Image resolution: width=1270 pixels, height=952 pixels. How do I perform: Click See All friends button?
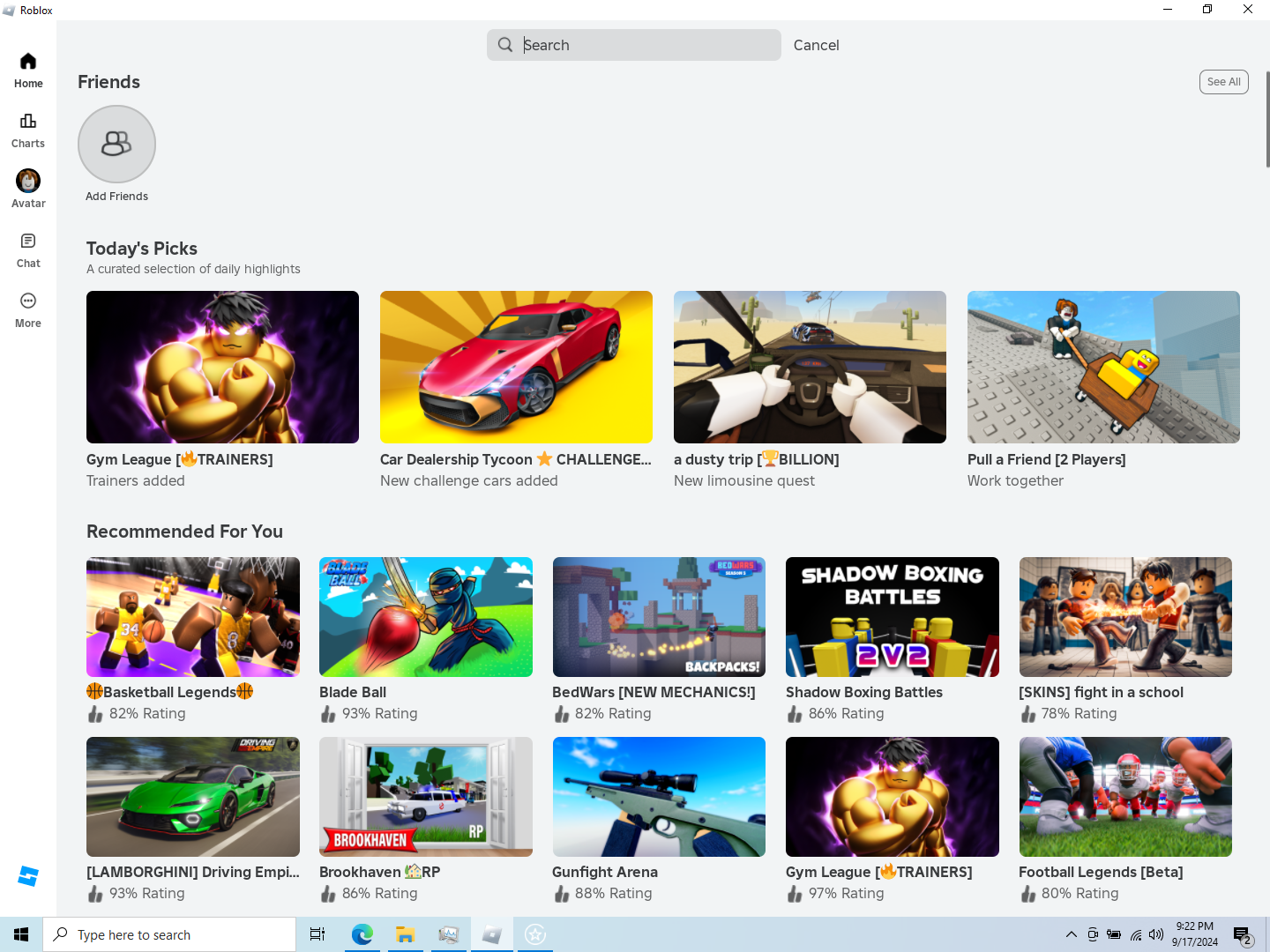point(1224,82)
